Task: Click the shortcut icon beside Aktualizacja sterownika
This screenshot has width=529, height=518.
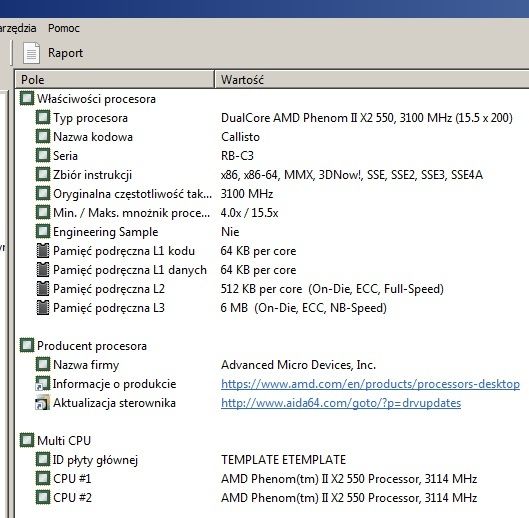Action: pyautogui.click(x=43, y=403)
